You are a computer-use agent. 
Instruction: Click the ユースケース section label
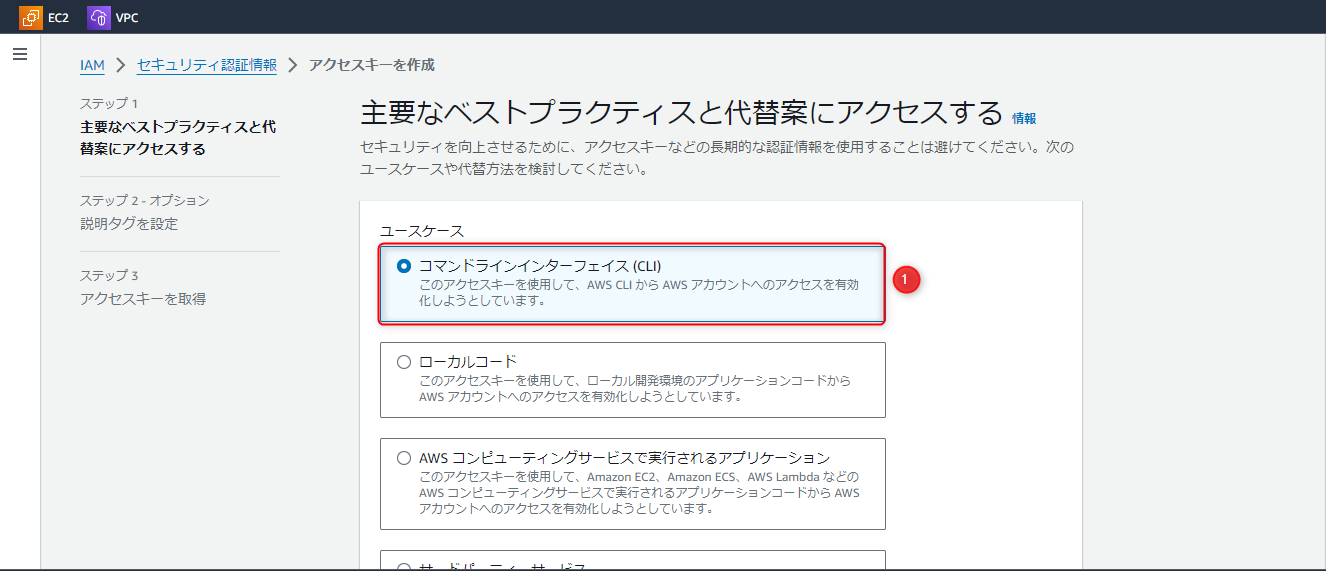click(422, 231)
